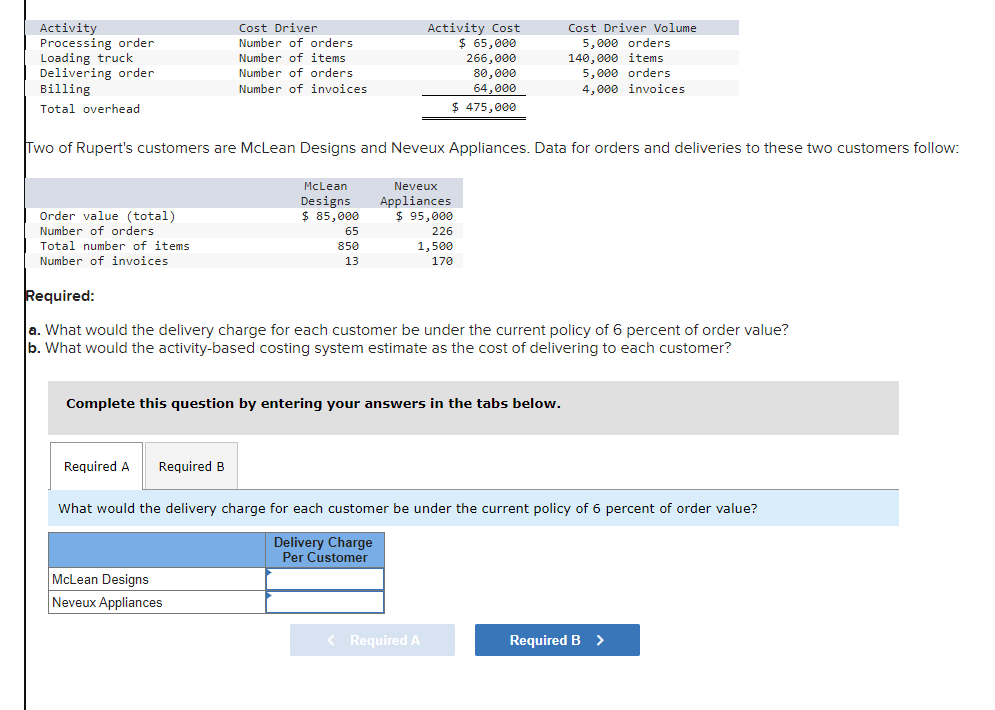The width and height of the screenshot is (995, 710).
Task: Click the 266,000 activity cost value
Action: [491, 58]
